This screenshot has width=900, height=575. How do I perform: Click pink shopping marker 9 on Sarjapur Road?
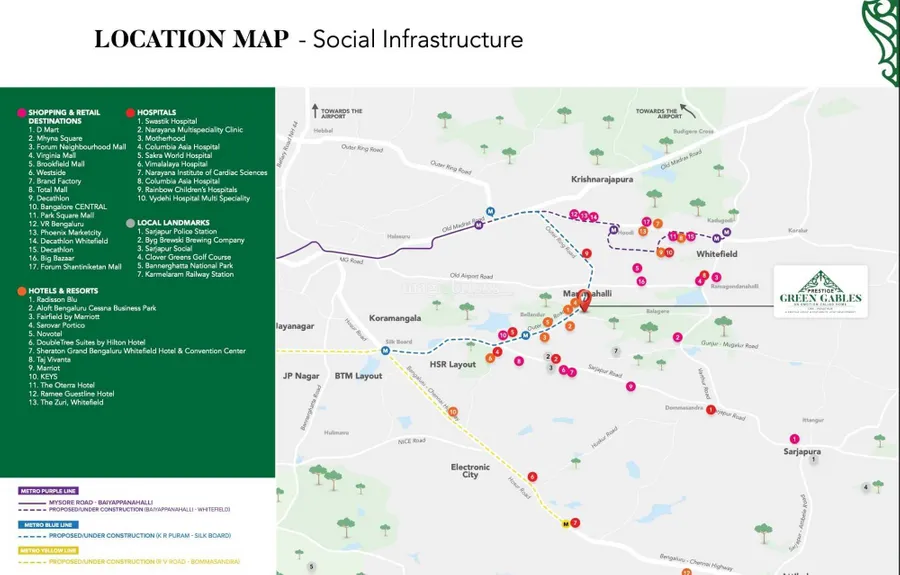pos(630,386)
